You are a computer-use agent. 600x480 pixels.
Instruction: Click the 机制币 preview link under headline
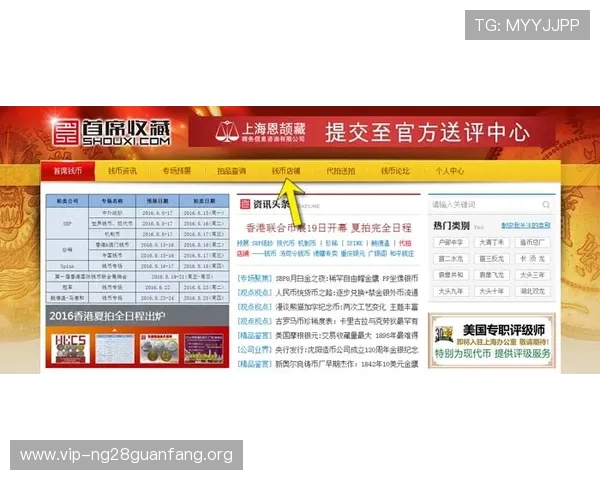click(x=307, y=243)
